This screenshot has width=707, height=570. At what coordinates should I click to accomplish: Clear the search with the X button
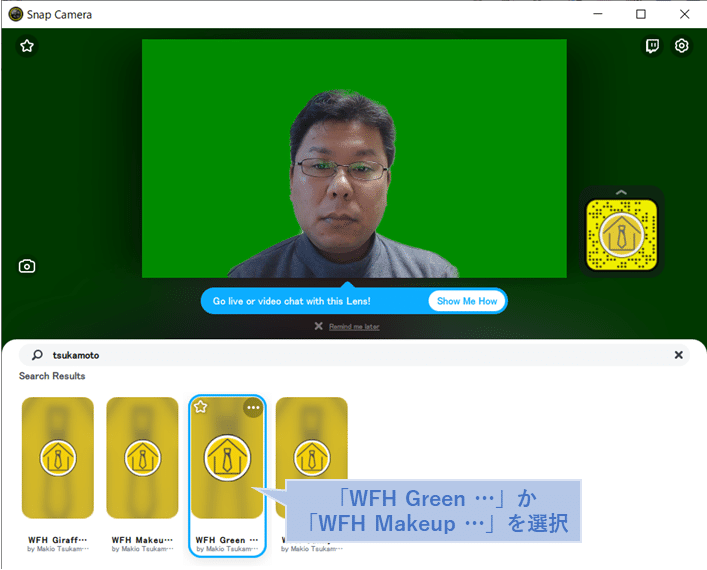678,355
